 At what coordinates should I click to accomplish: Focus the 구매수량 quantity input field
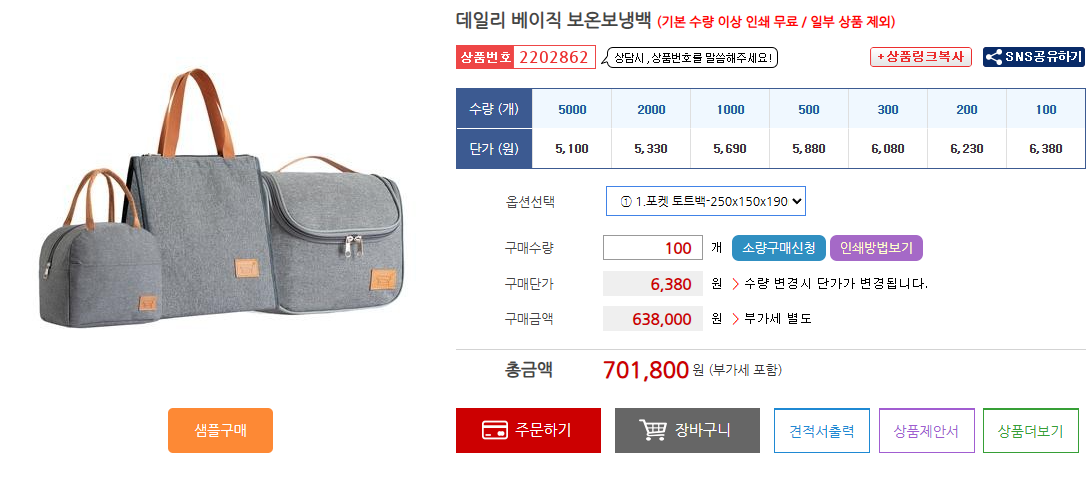pos(653,248)
